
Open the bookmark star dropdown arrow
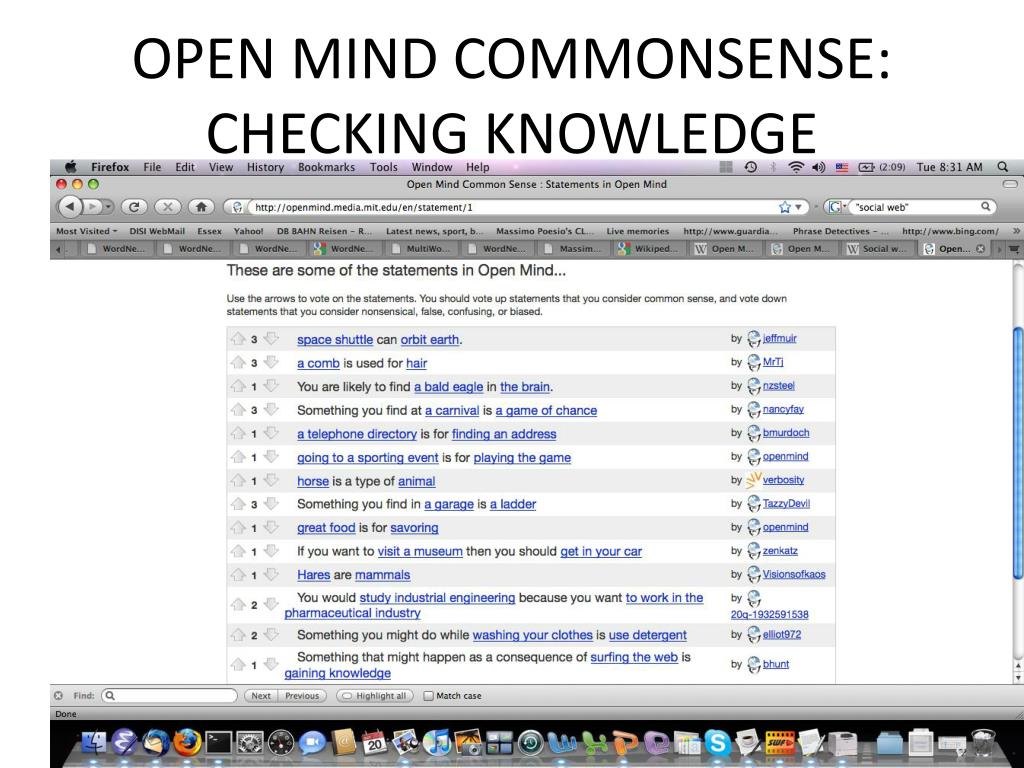[x=798, y=207]
